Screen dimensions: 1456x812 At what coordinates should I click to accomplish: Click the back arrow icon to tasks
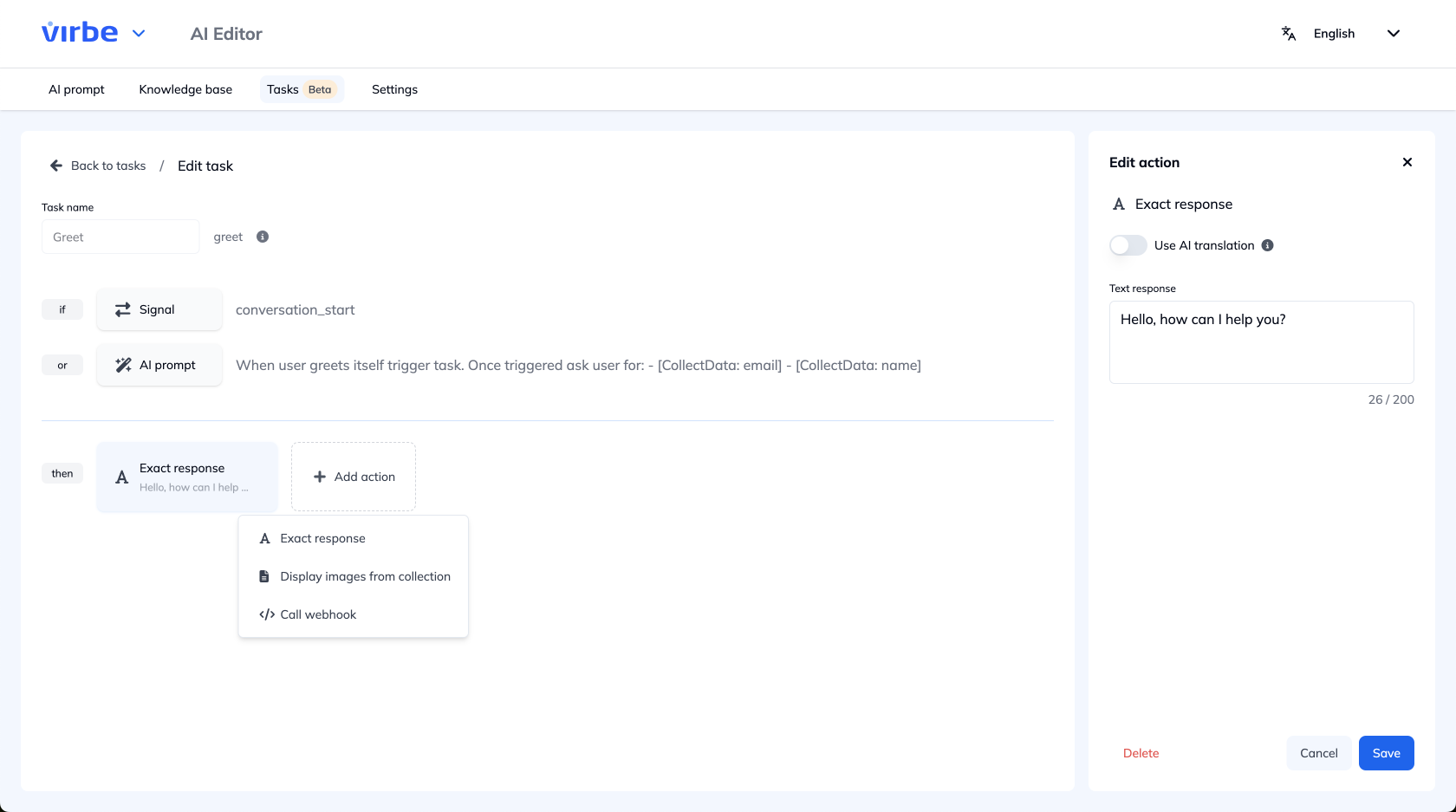(56, 166)
